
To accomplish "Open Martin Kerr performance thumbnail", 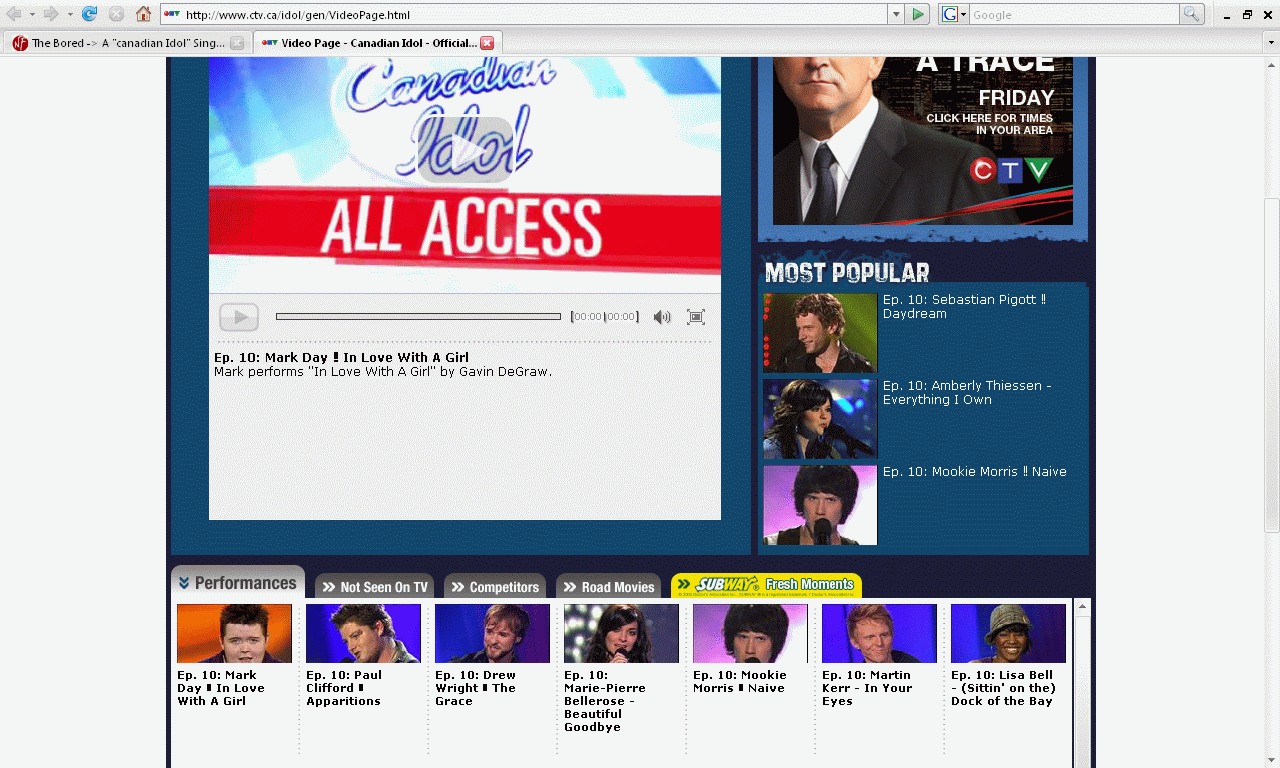I will click(x=879, y=633).
